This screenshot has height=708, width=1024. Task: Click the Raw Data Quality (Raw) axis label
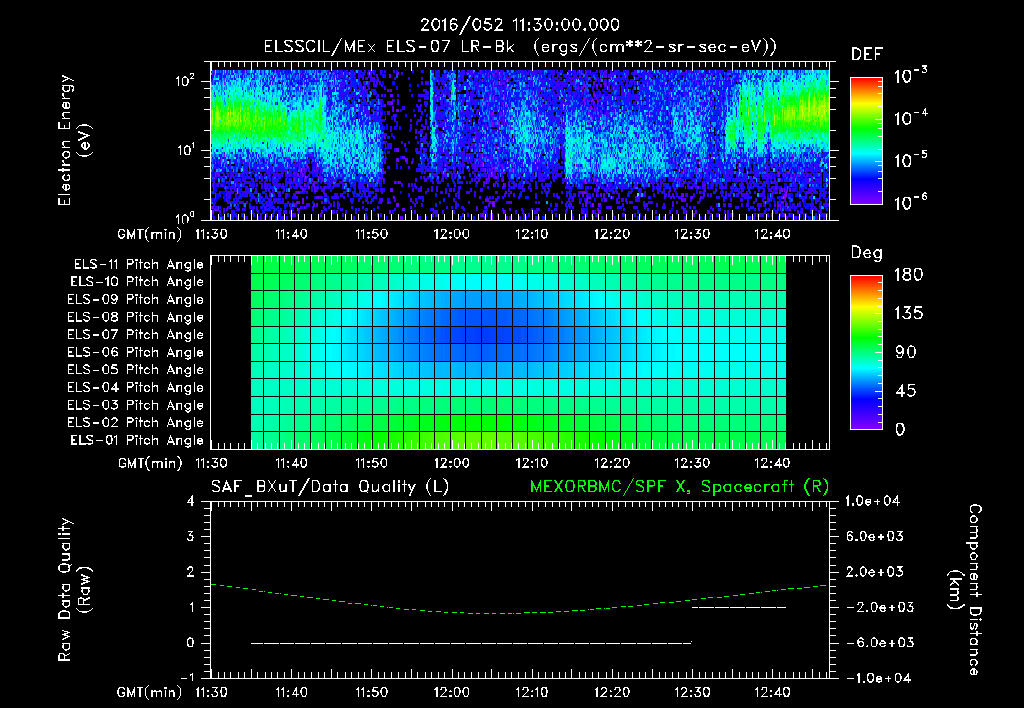(74, 590)
